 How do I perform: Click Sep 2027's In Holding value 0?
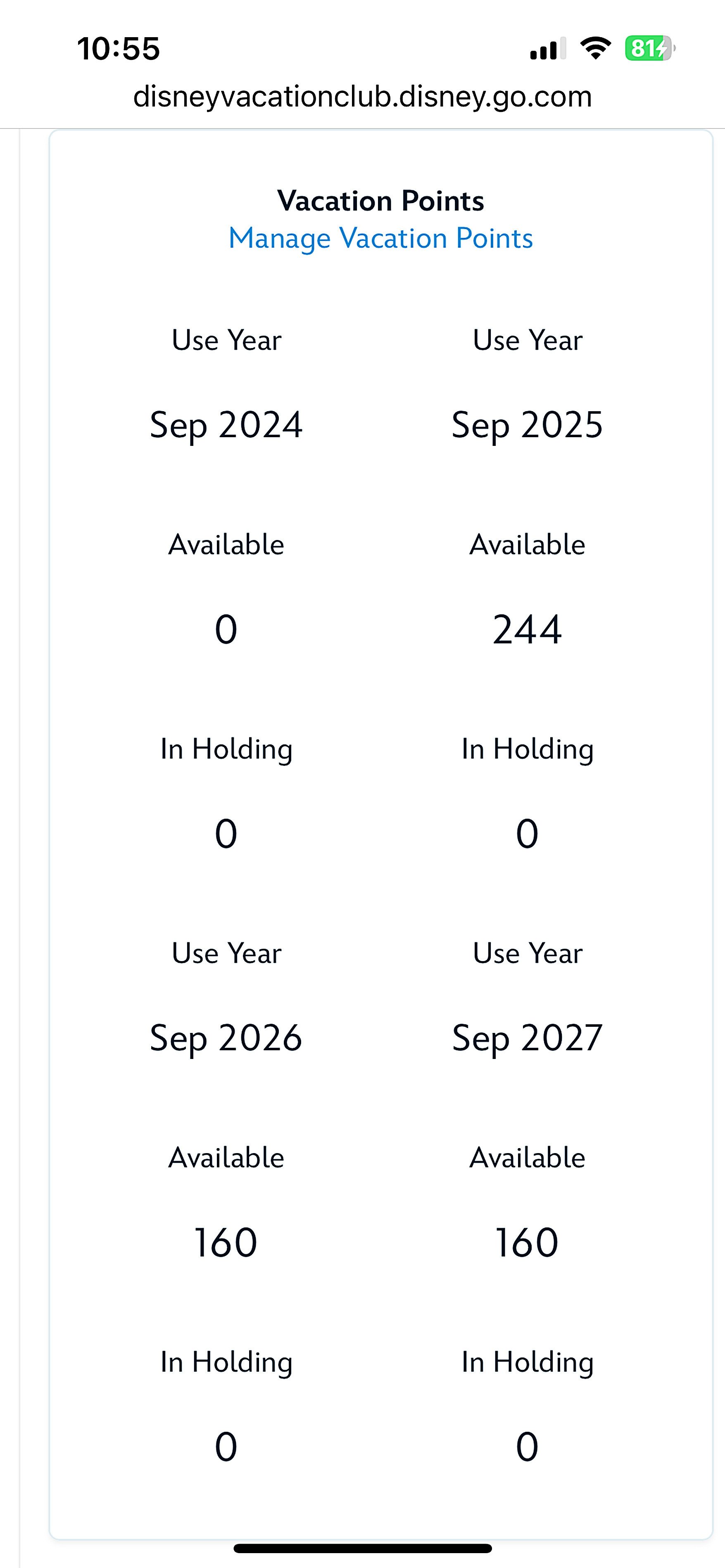point(527,1446)
